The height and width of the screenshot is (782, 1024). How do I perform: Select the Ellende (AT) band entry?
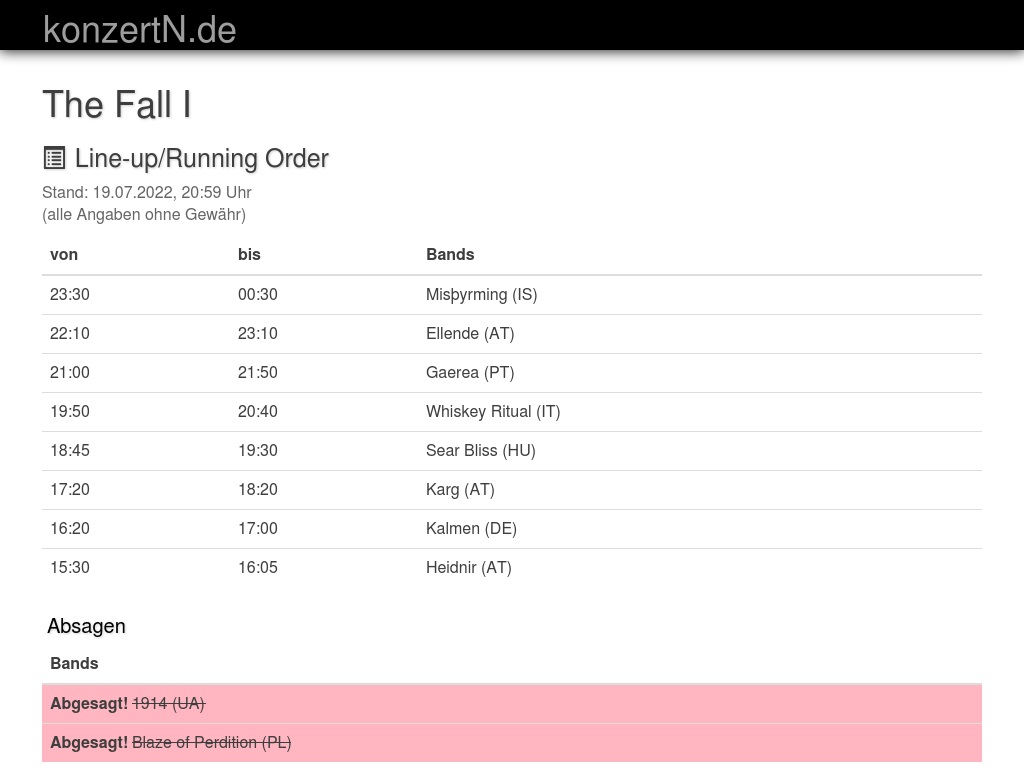(470, 333)
